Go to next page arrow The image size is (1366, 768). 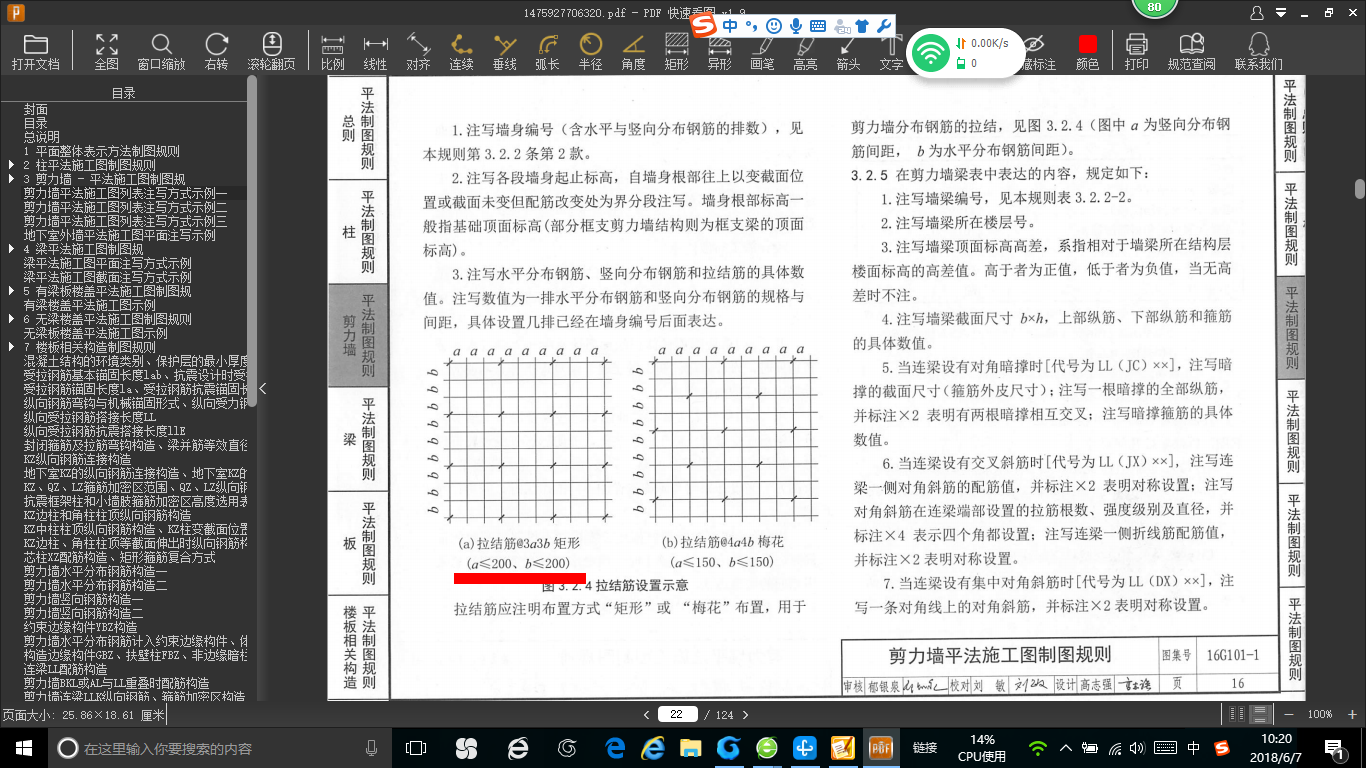[744, 714]
